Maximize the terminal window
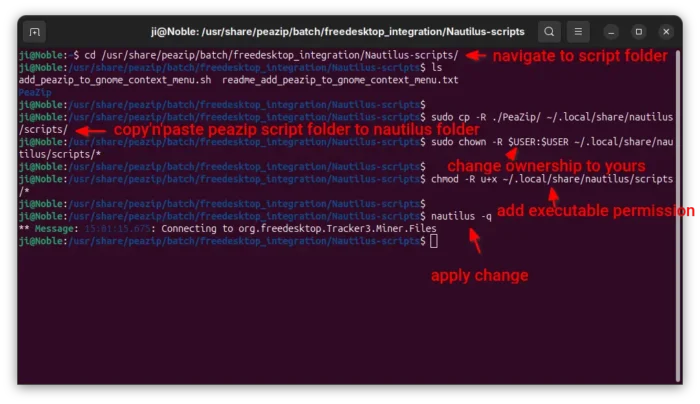The width and height of the screenshot is (700, 404). point(638,32)
